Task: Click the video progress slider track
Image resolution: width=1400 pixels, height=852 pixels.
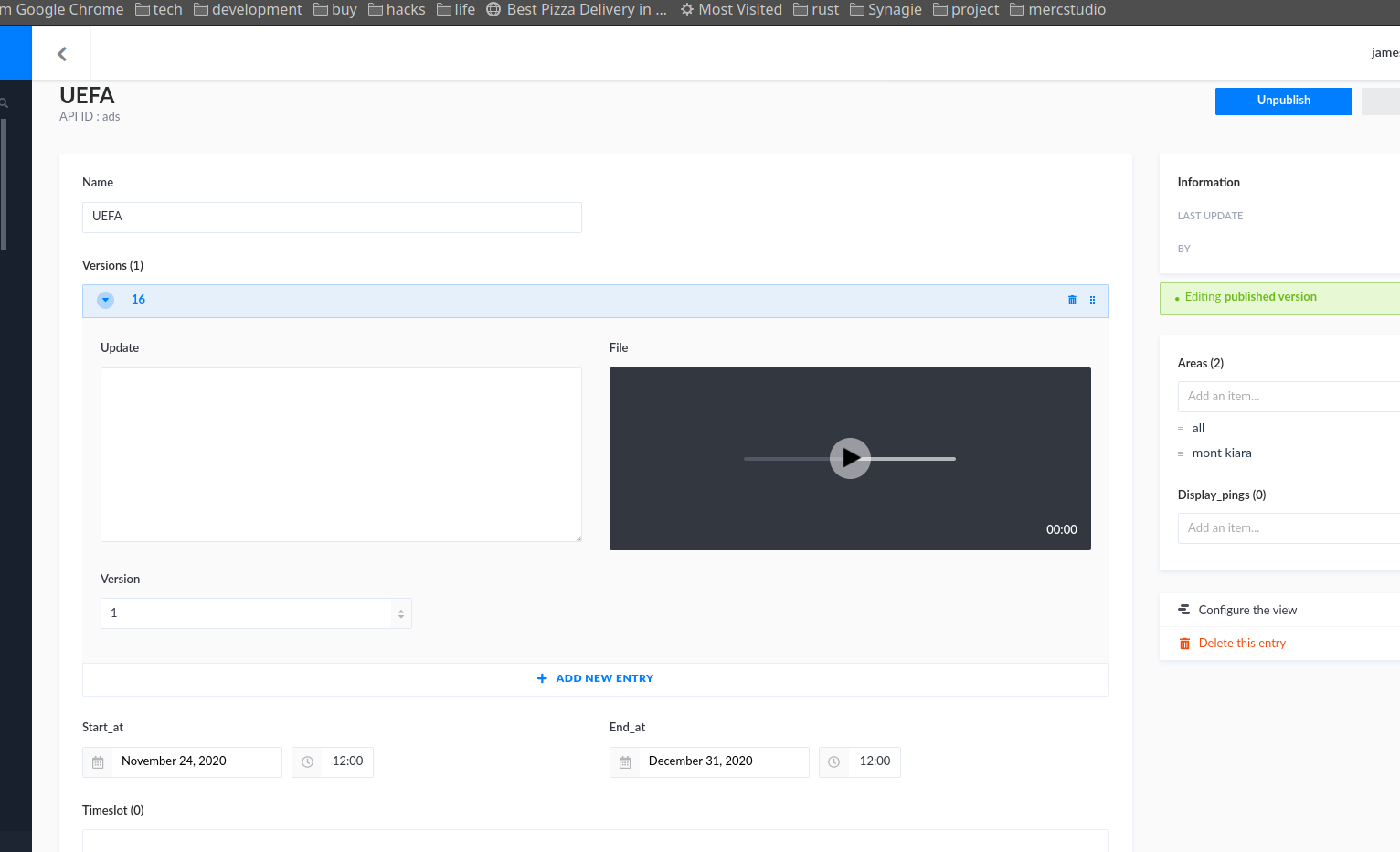Action: tap(914, 459)
